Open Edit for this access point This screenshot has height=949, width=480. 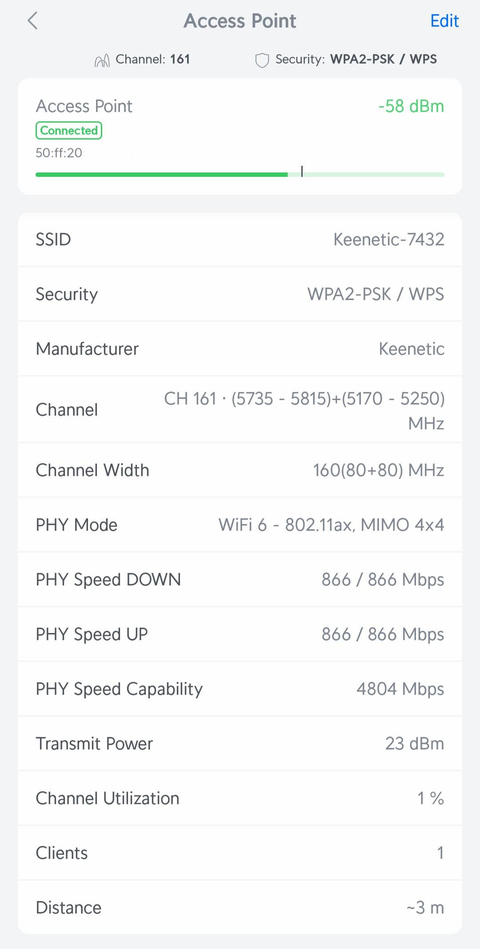444,21
